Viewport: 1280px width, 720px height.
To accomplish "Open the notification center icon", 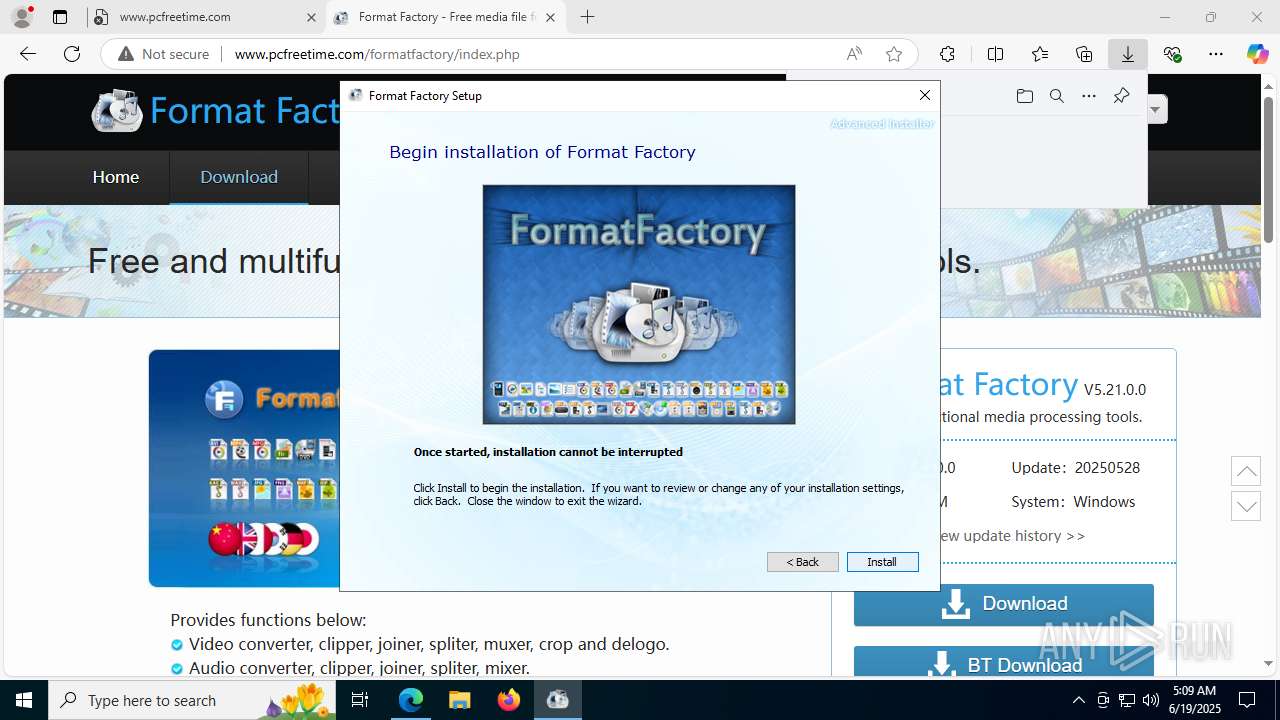I will pos(1247,700).
